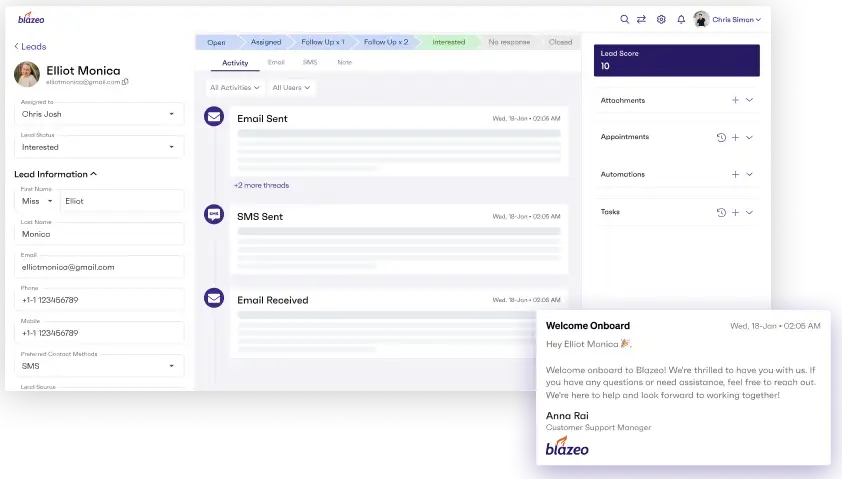842x479 pixels.
Task: Switch to the Note tab
Action: (x=344, y=62)
